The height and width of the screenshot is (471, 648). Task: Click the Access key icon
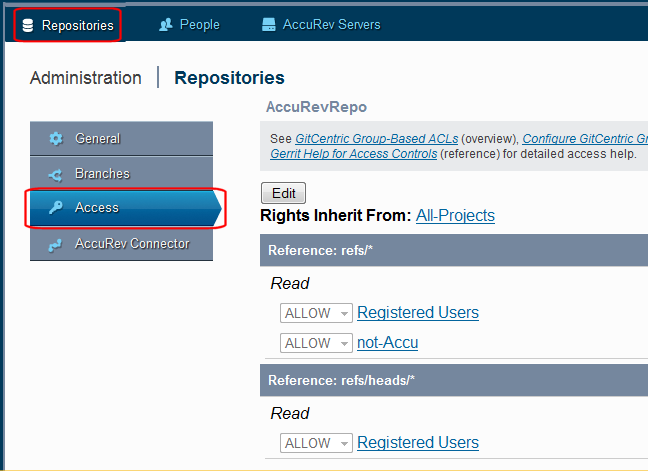[x=56, y=208]
